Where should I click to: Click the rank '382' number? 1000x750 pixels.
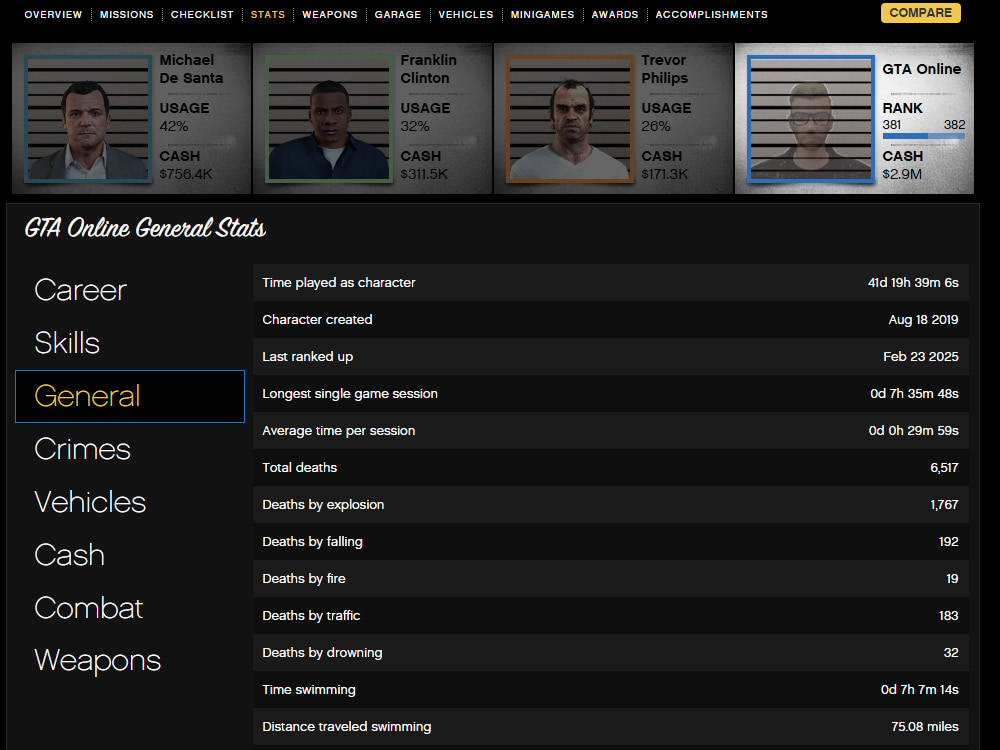click(x=954, y=124)
